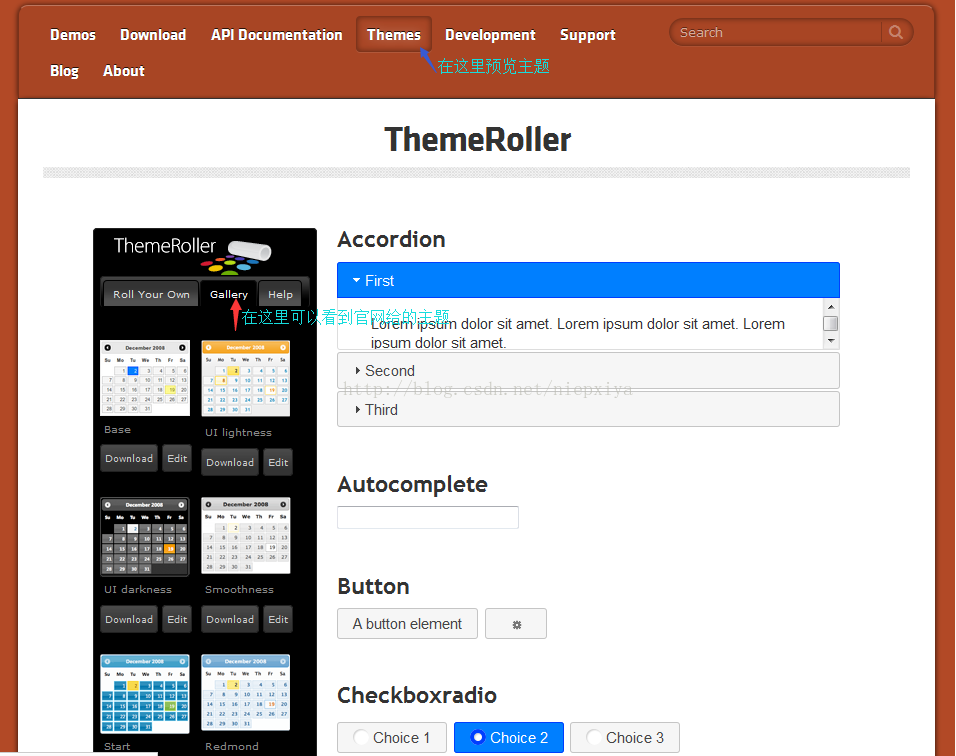
Task: Click the Accordion section heading
Action: [391, 240]
